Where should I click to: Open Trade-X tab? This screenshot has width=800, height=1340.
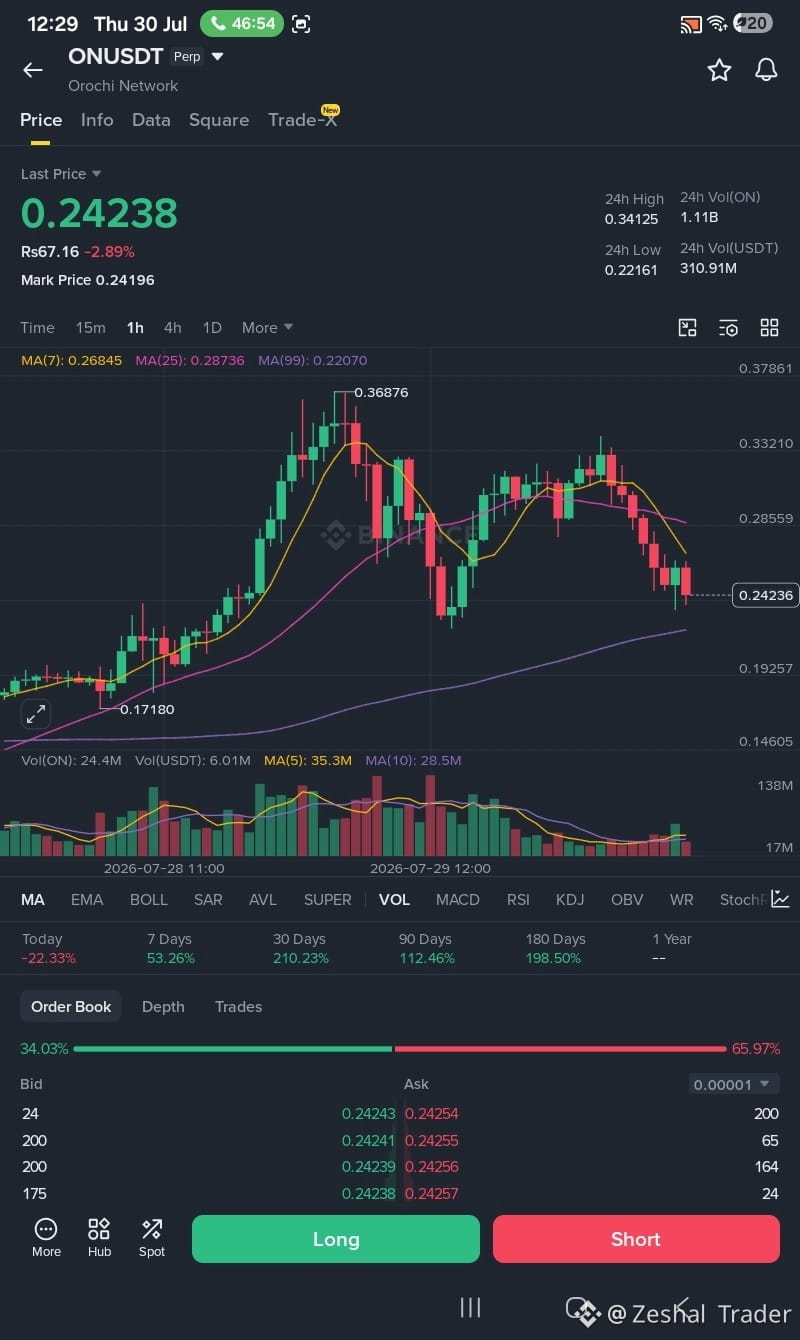click(x=302, y=120)
